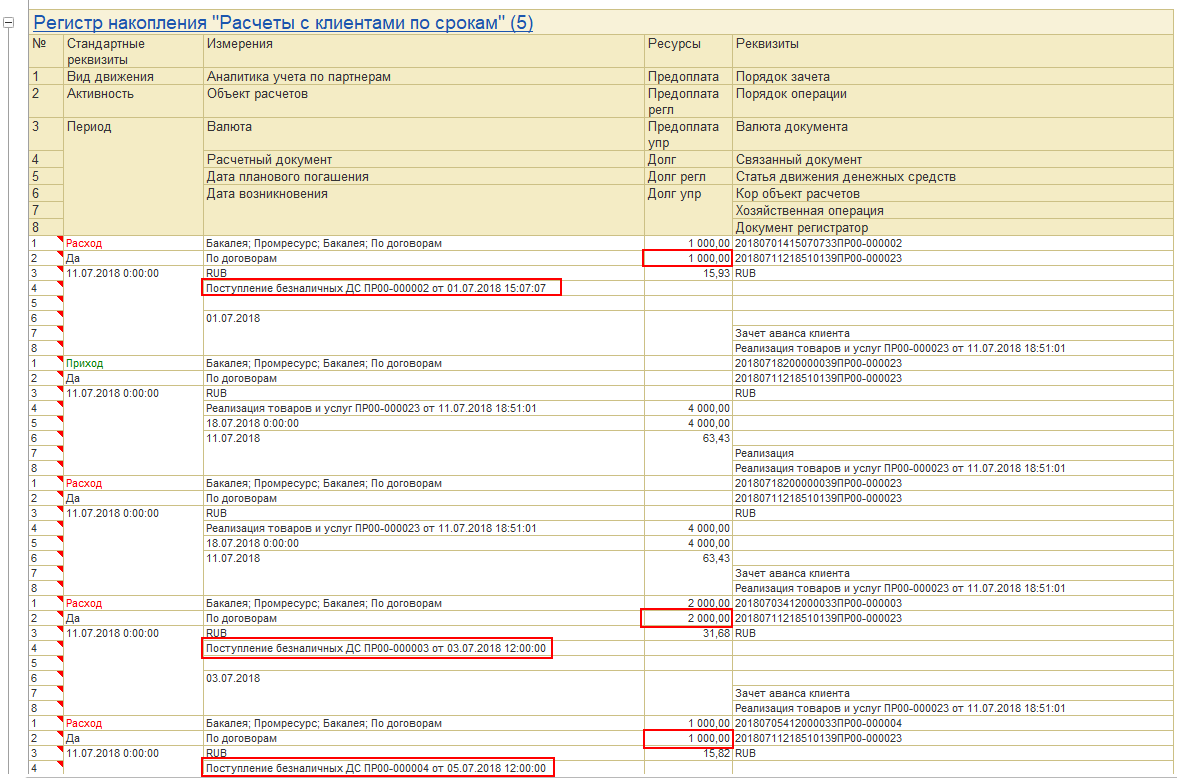This screenshot has width=1177, height=778.
Task: Open the "Расчеты с клиентами по срокам" register link
Action: coord(283,23)
